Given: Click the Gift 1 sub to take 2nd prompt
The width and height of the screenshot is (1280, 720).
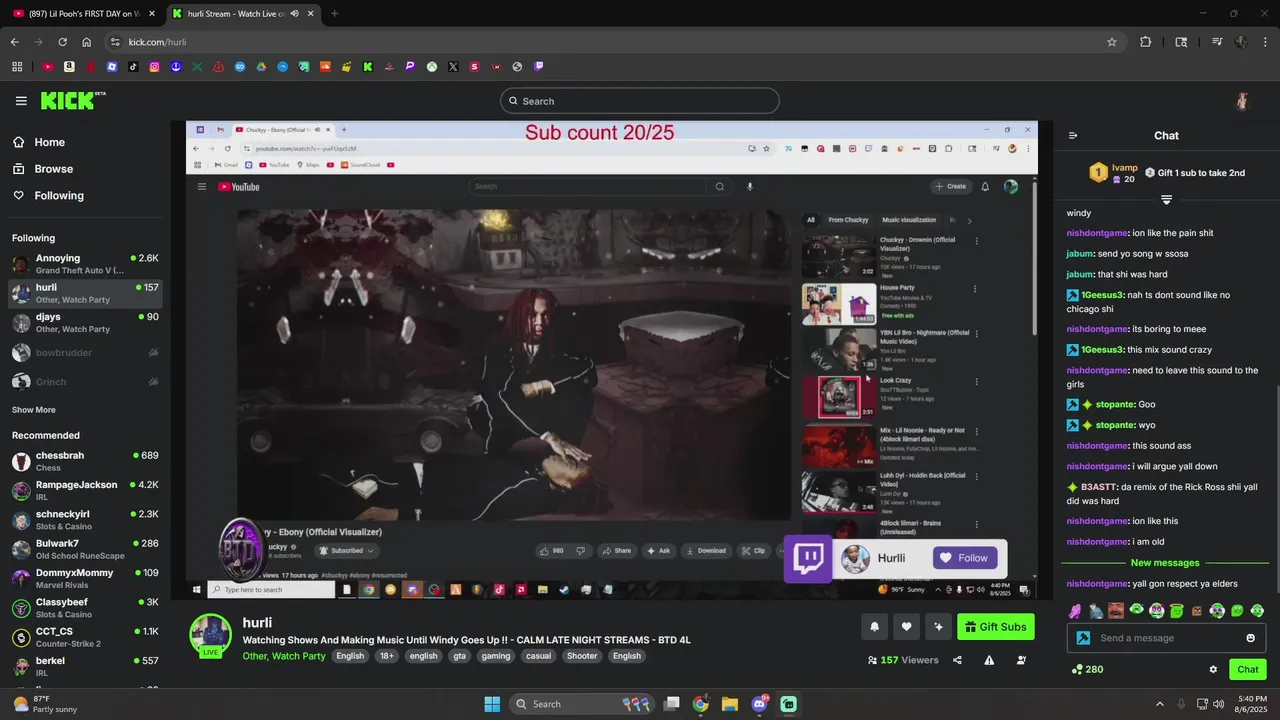Looking at the screenshot, I should (x=1194, y=173).
